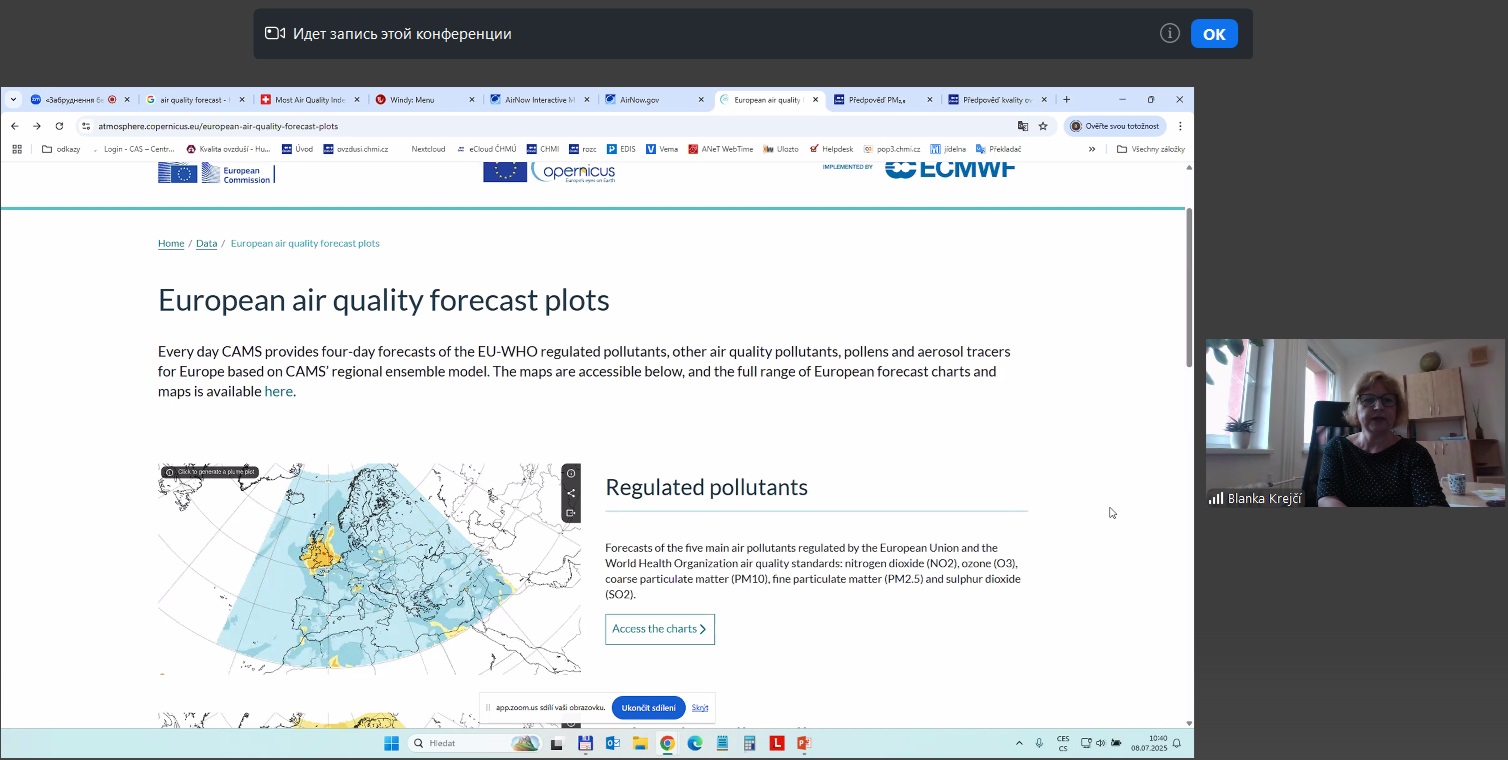Click the Access the charts button
The image size is (1508, 760).
(x=660, y=629)
